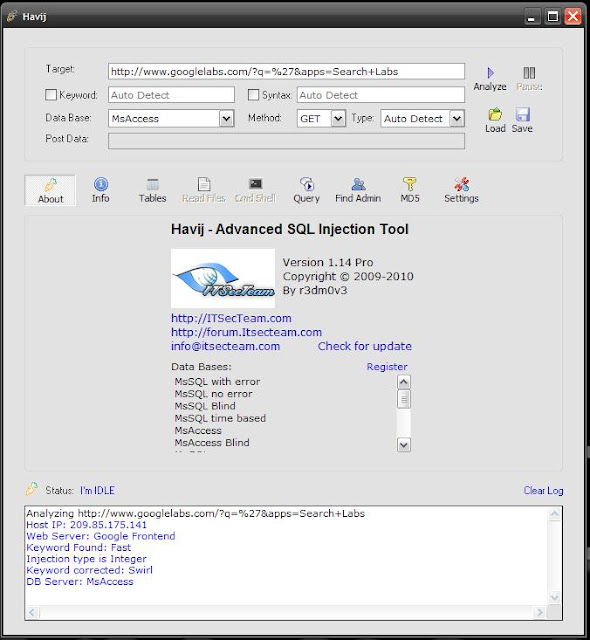This screenshot has width=590, height=640.
Task: Click the log panel scroll down arrow
Action: click(x=555, y=598)
